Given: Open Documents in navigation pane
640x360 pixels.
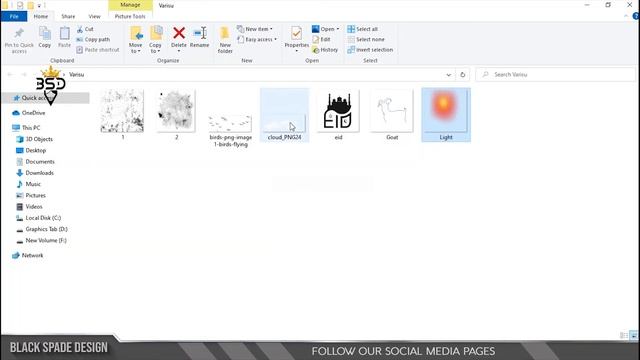Looking at the screenshot, I should click(36, 162).
